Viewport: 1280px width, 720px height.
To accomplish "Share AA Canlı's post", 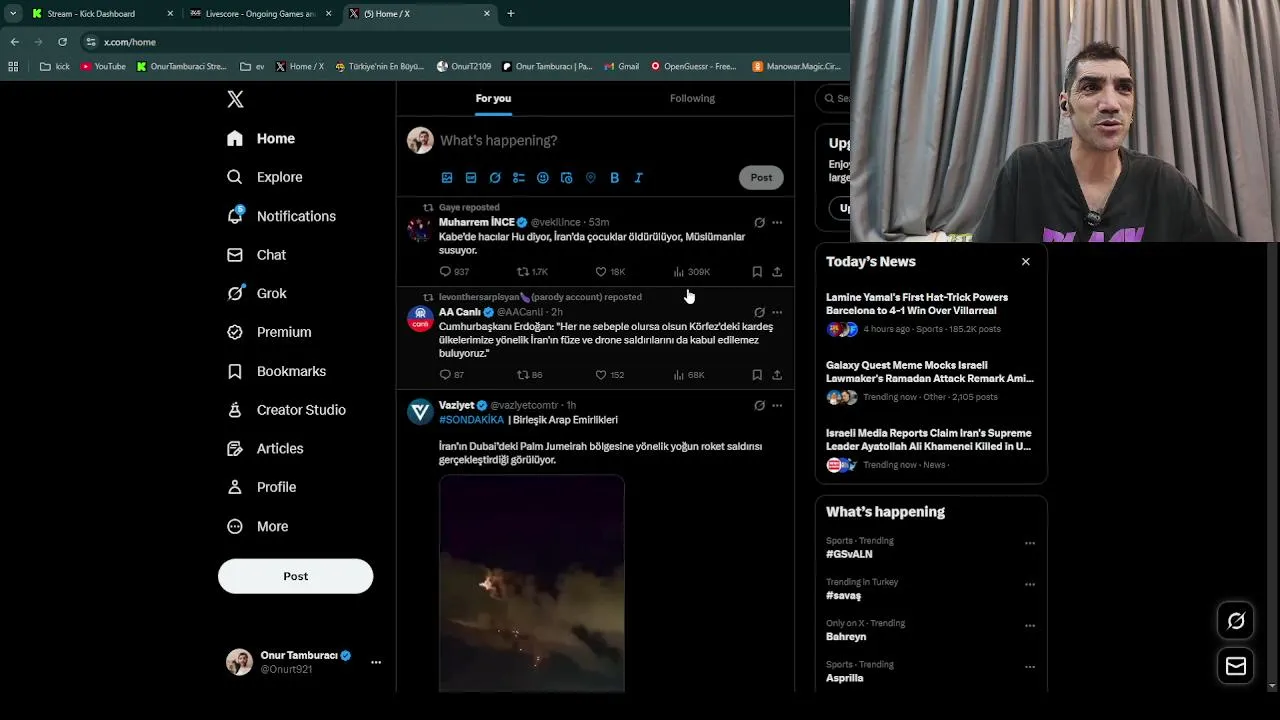I will pos(777,375).
